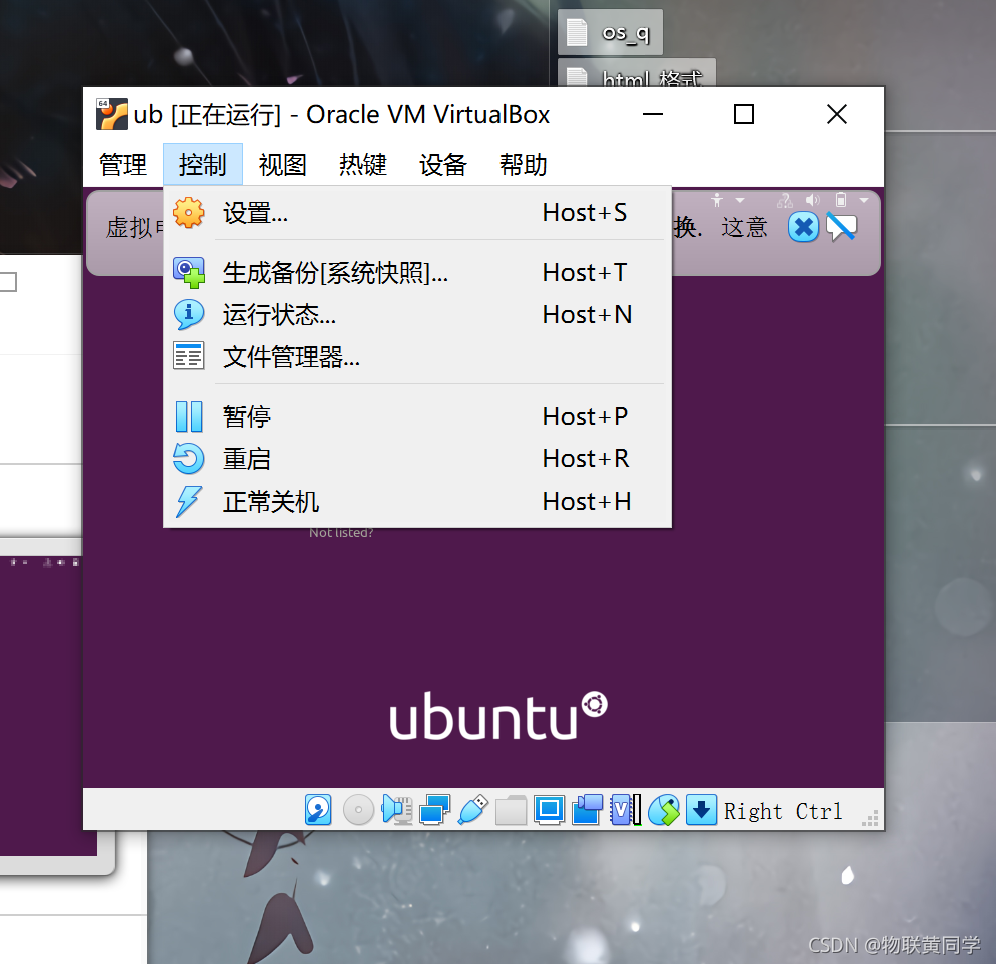Click the lightning bolt shutdown icon
Viewport: 996px width, 964px height.
click(x=189, y=502)
